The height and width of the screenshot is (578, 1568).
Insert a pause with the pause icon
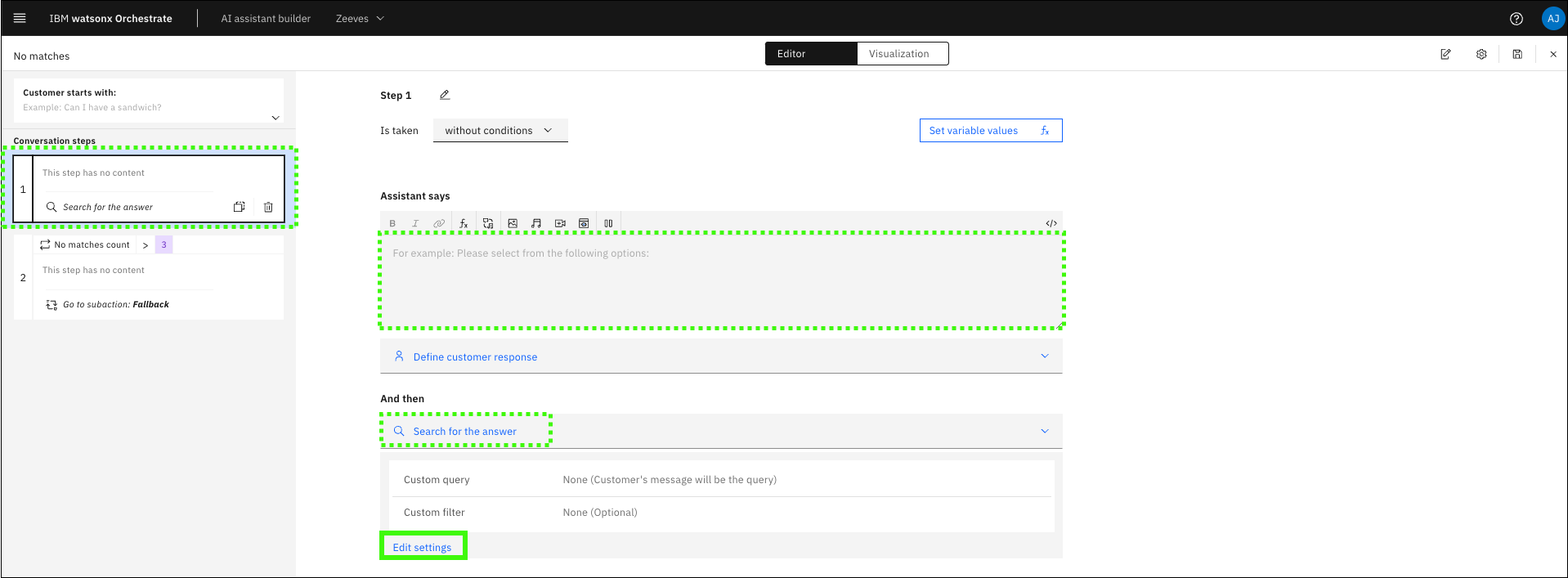coord(608,223)
